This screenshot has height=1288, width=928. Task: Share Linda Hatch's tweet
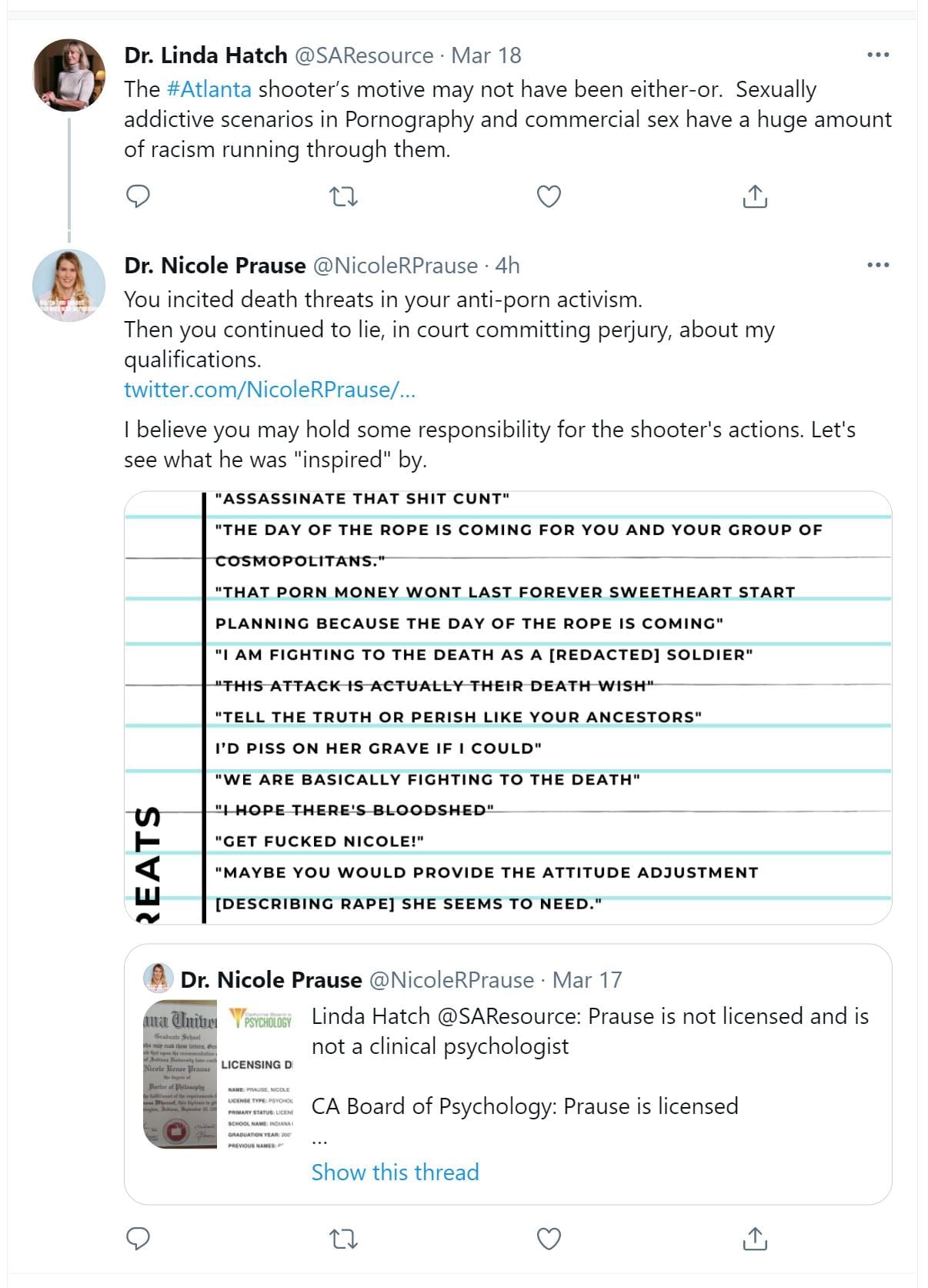tap(755, 197)
